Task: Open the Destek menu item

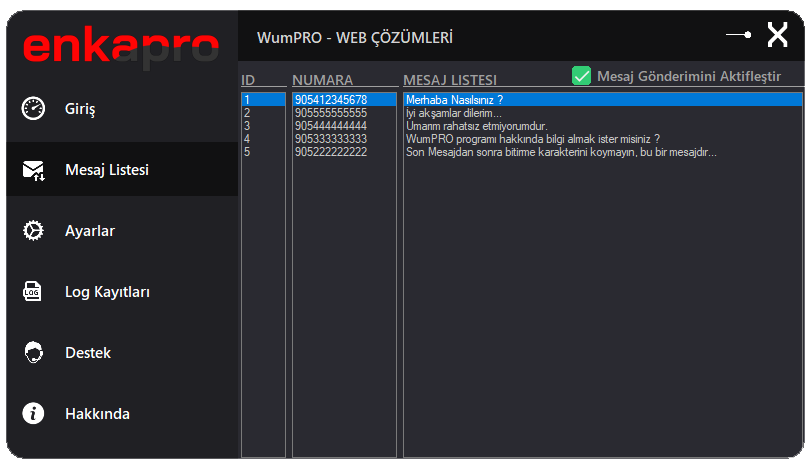Action: tap(122, 352)
